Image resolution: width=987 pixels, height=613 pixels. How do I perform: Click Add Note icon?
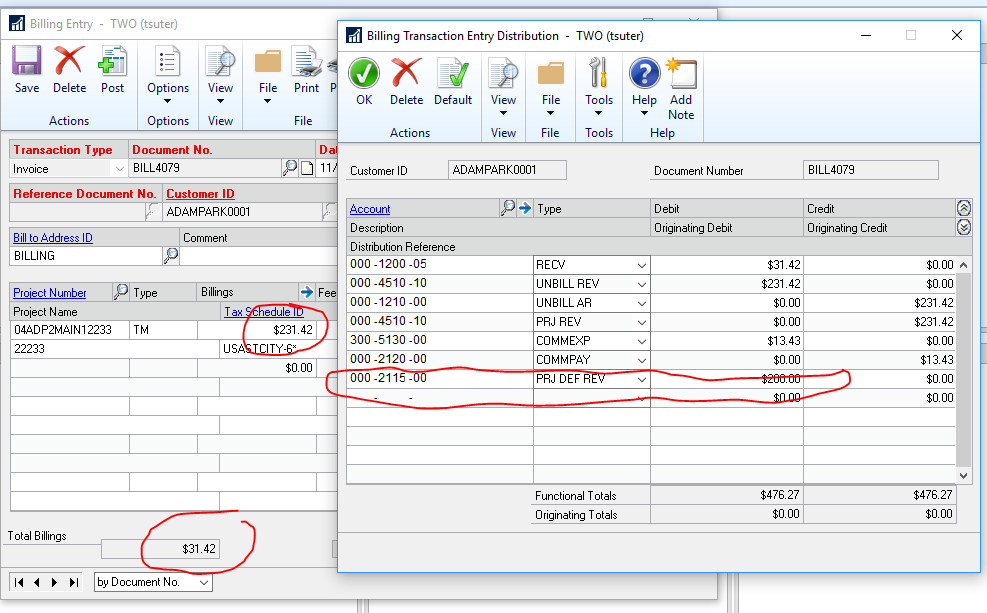[681, 74]
